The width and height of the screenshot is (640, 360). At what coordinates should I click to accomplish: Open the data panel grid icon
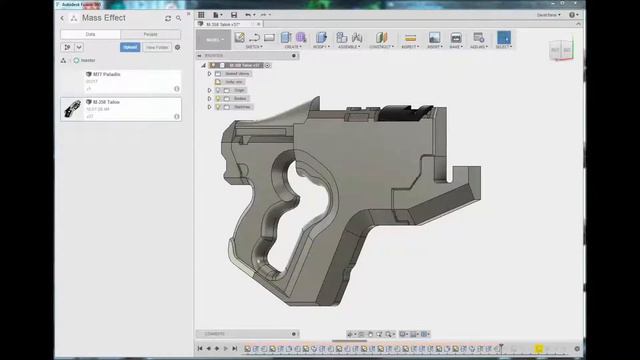click(201, 15)
